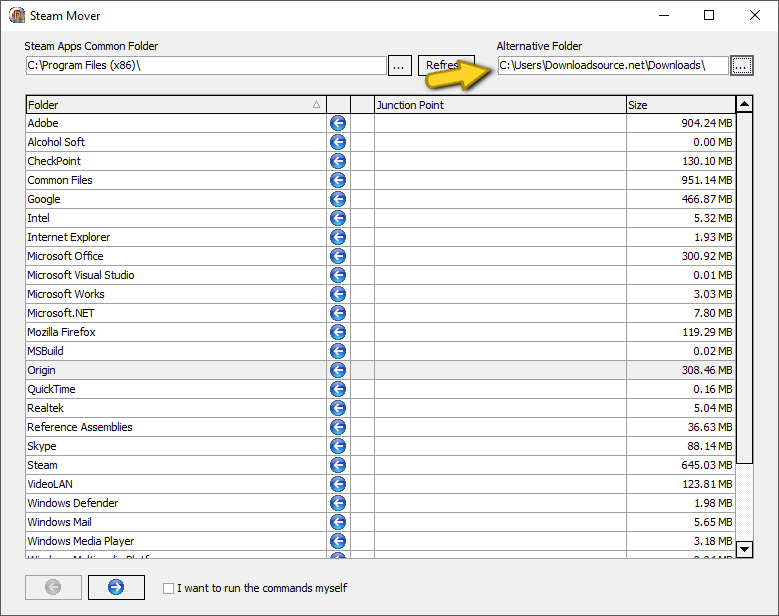Viewport: 779px width, 616px height.
Task: Select the Internet Explorer folder name
Action: (x=69, y=237)
